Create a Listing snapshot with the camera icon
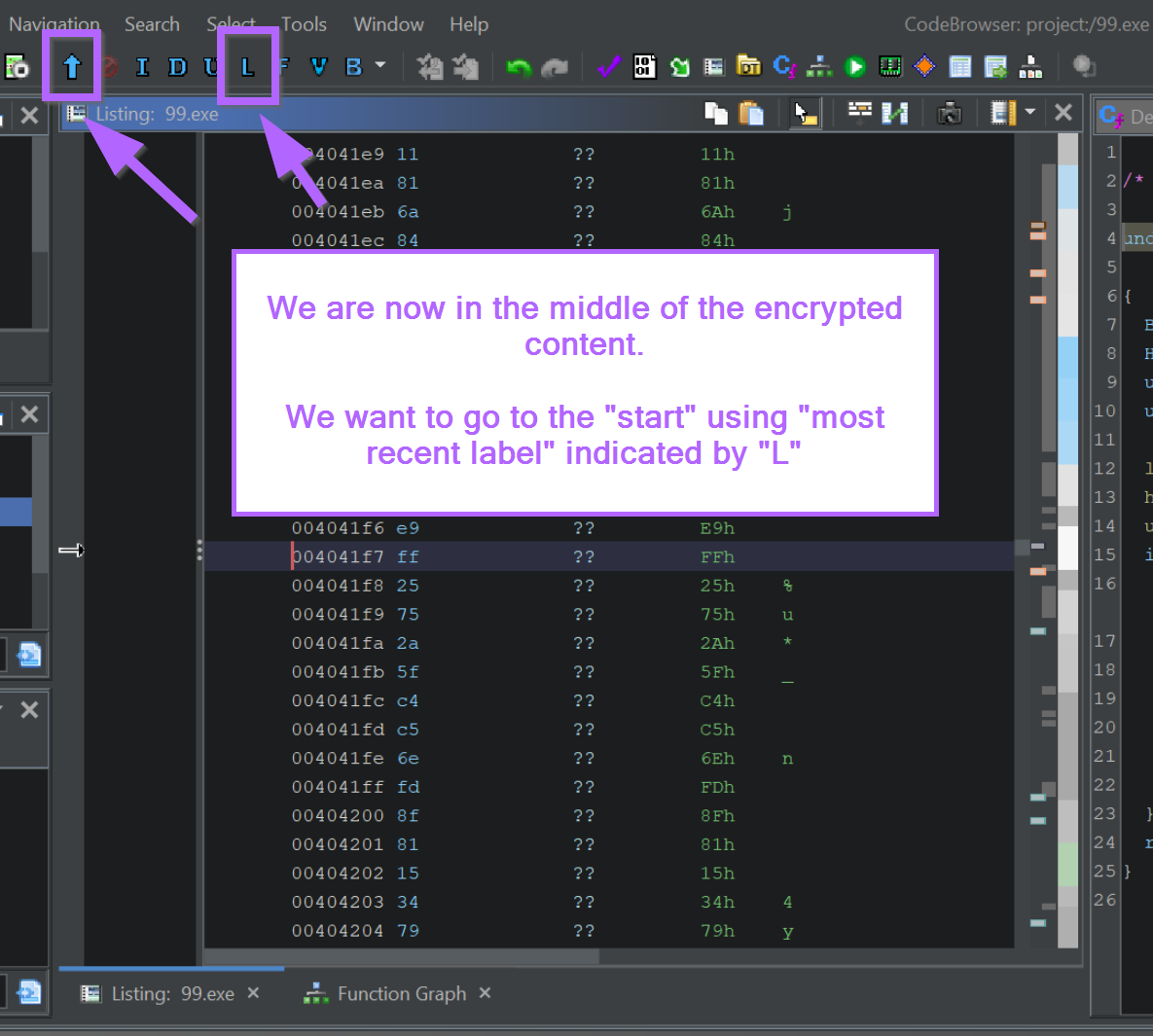Viewport: 1153px width, 1036px height. point(949,113)
